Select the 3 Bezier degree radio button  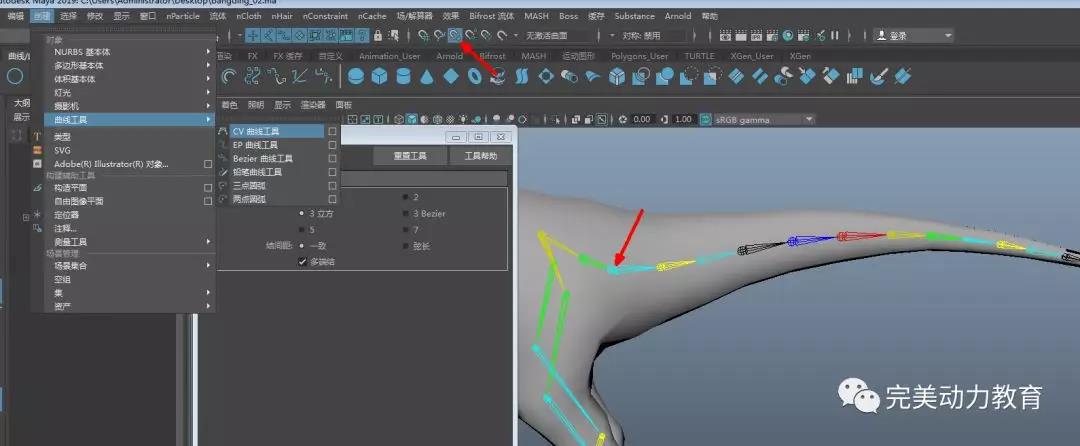405,214
